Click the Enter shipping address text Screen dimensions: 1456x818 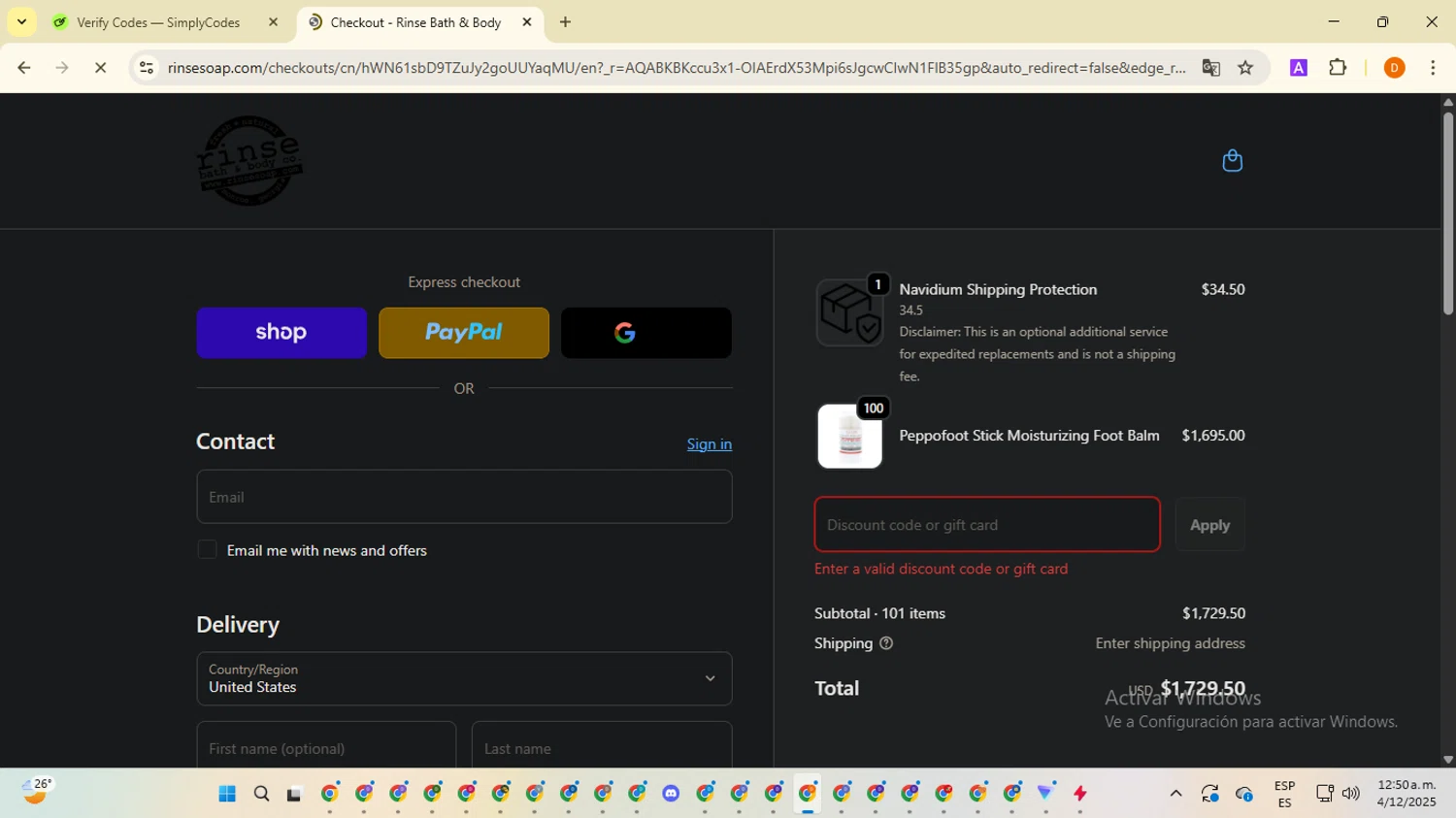click(x=1170, y=643)
